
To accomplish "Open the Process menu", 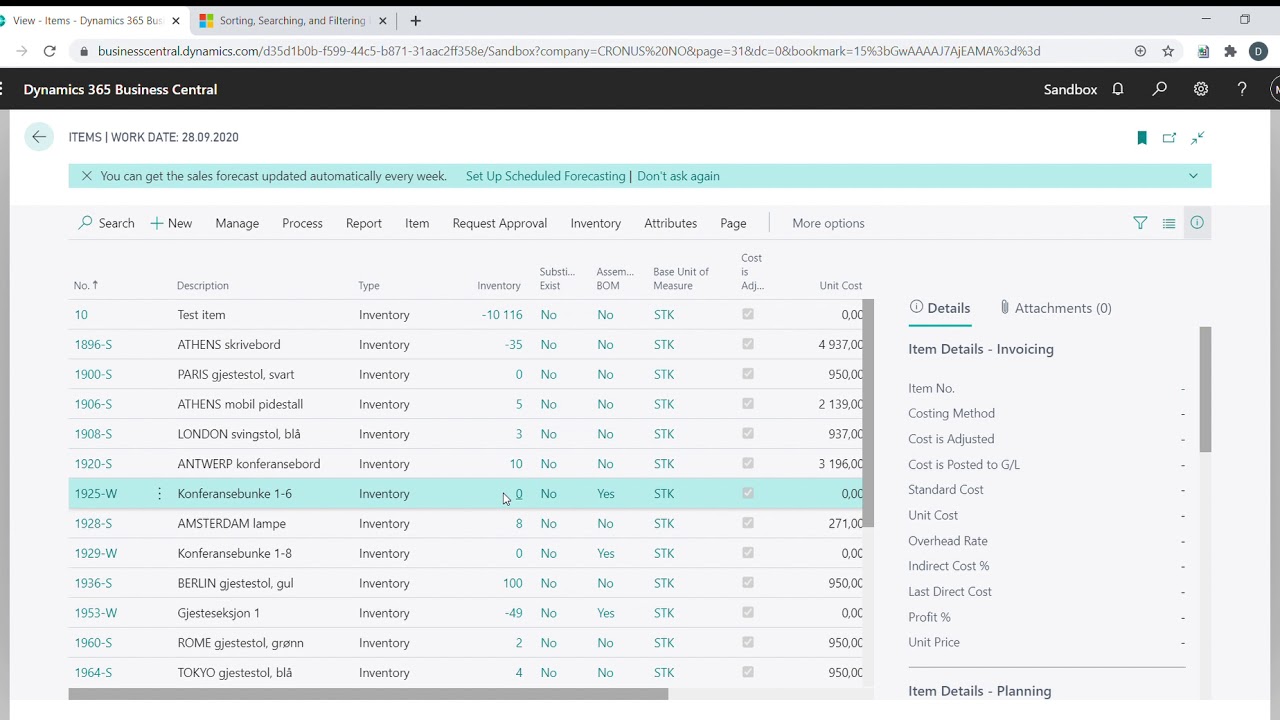I will click(302, 223).
